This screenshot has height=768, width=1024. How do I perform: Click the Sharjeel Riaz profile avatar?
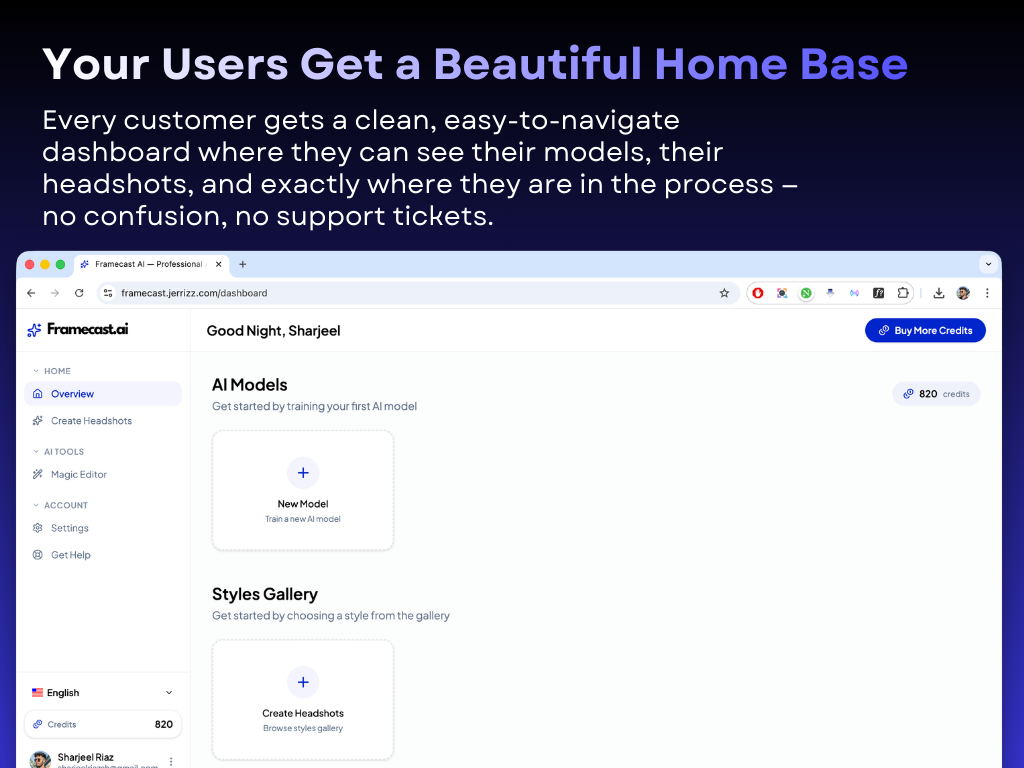[40, 760]
